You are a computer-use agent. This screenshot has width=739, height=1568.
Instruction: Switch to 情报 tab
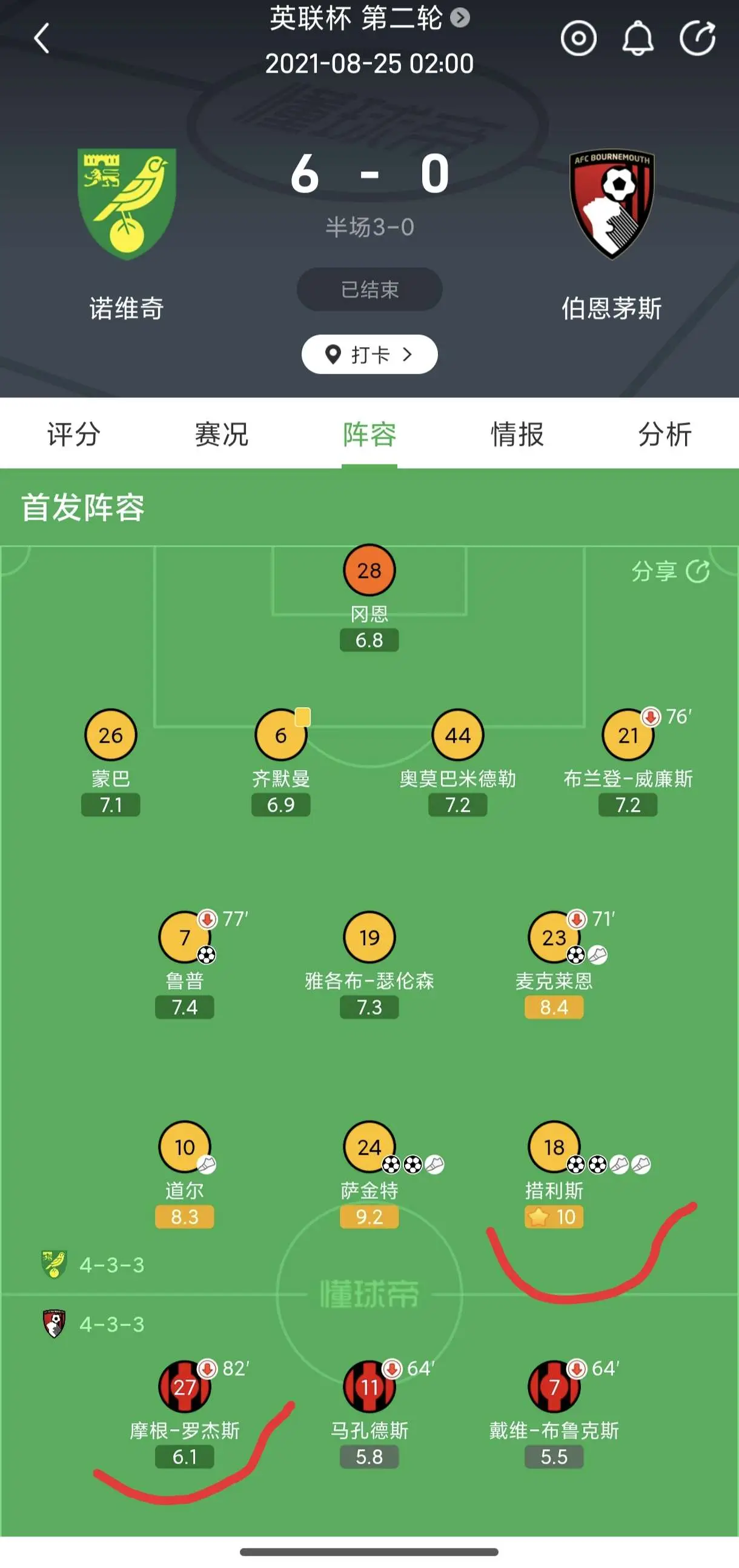coord(517,434)
